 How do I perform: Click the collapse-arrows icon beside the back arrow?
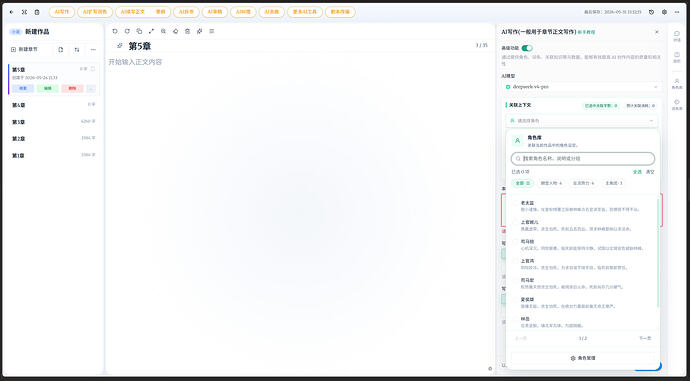point(24,12)
